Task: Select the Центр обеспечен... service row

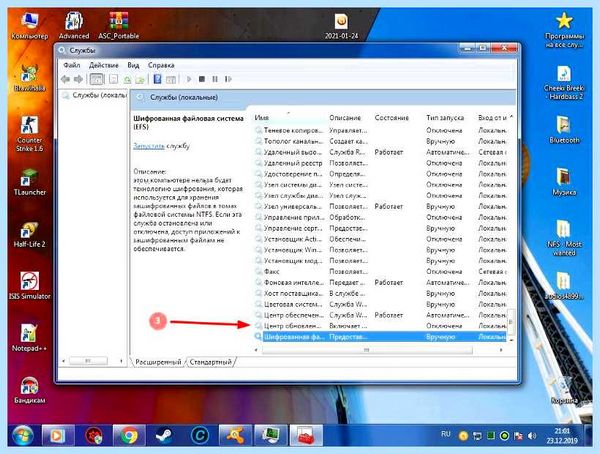Action: (x=381, y=315)
